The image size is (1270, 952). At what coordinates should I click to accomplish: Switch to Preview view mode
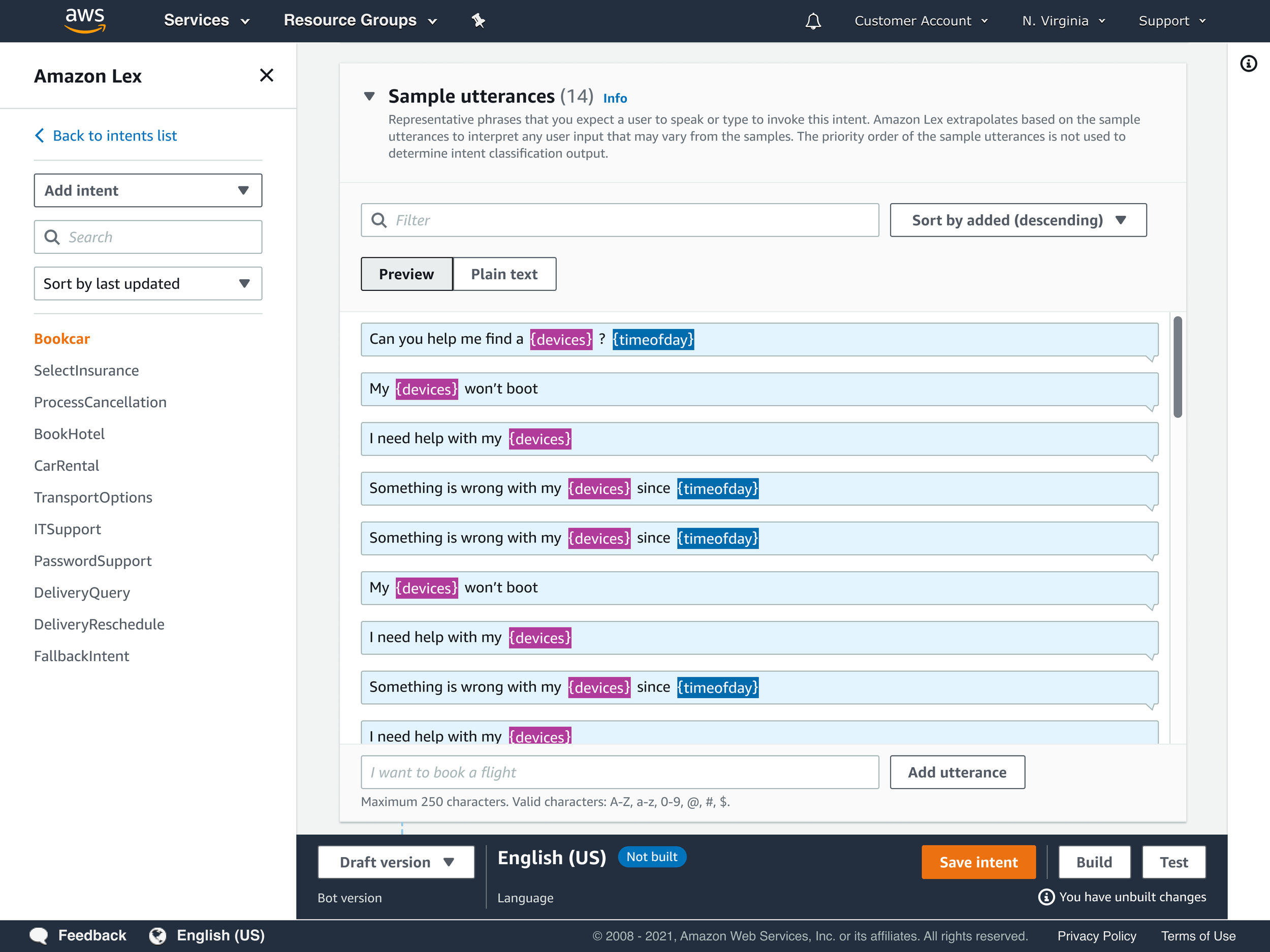406,274
